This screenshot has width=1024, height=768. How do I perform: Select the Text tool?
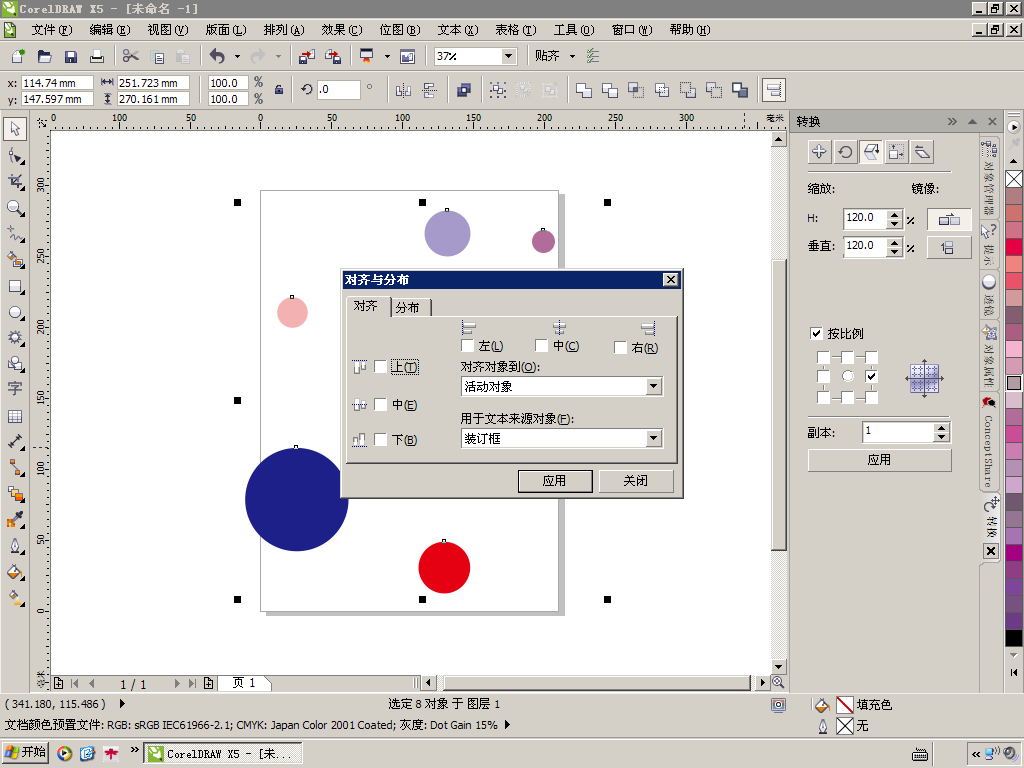tap(15, 389)
